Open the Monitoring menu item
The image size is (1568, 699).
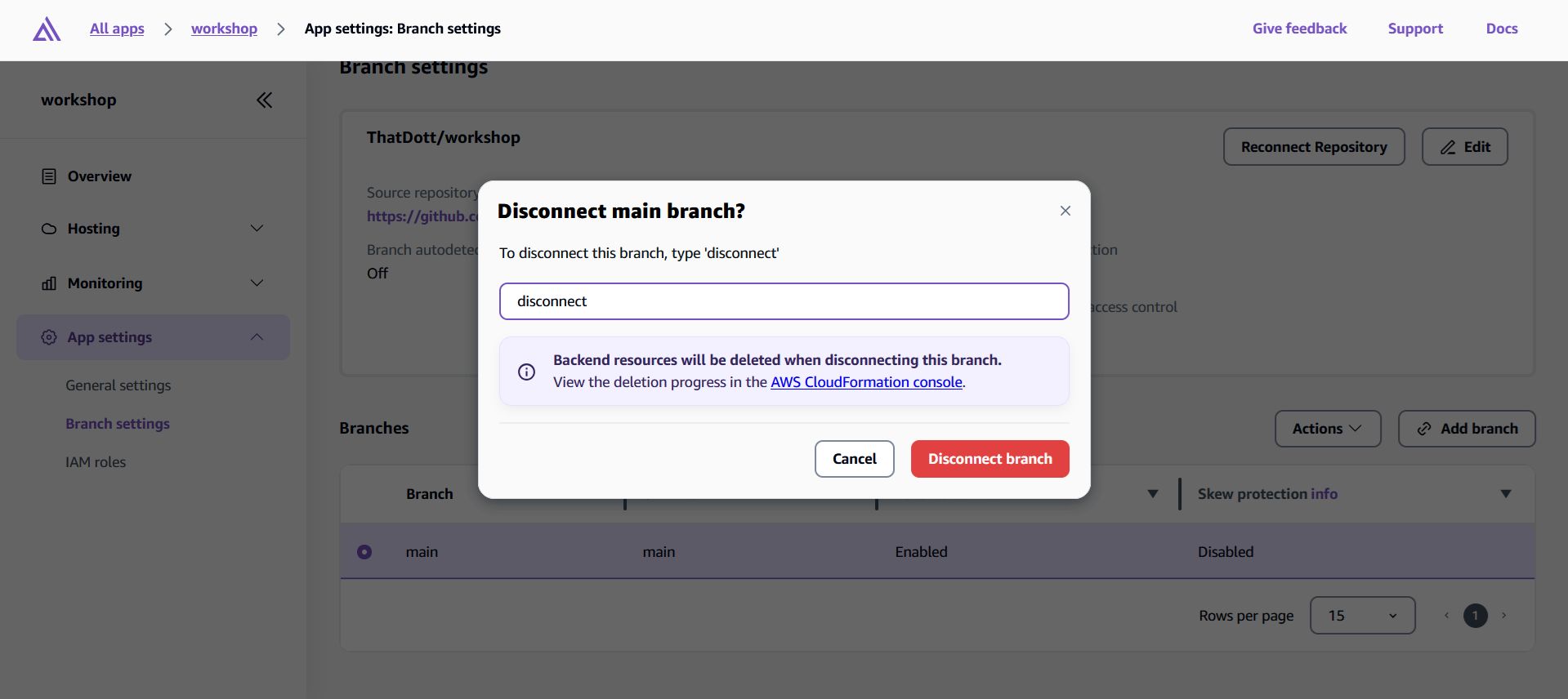[x=154, y=283]
